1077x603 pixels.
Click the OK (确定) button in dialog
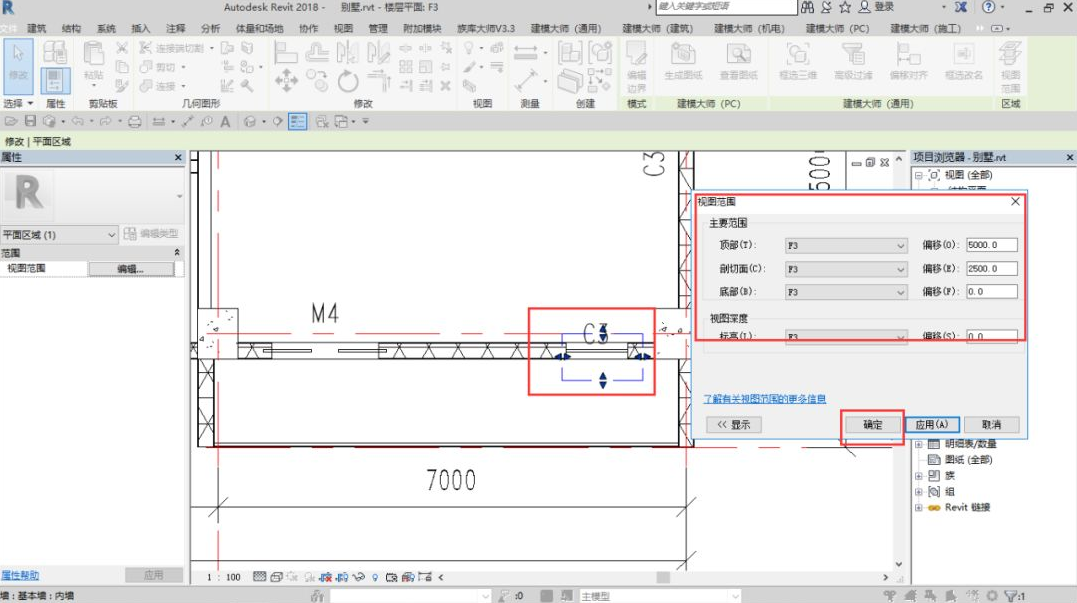coord(872,425)
